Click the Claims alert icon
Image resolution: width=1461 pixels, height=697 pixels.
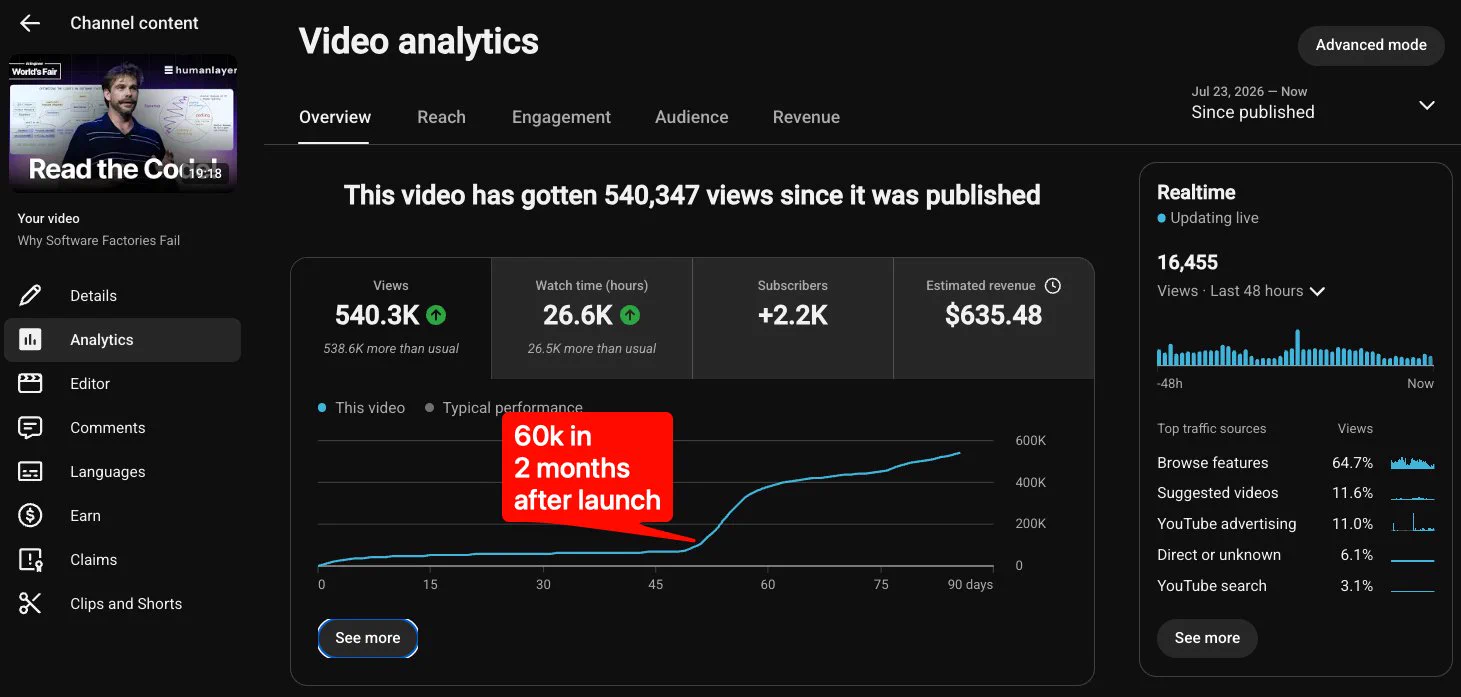pyautogui.click(x=30, y=559)
